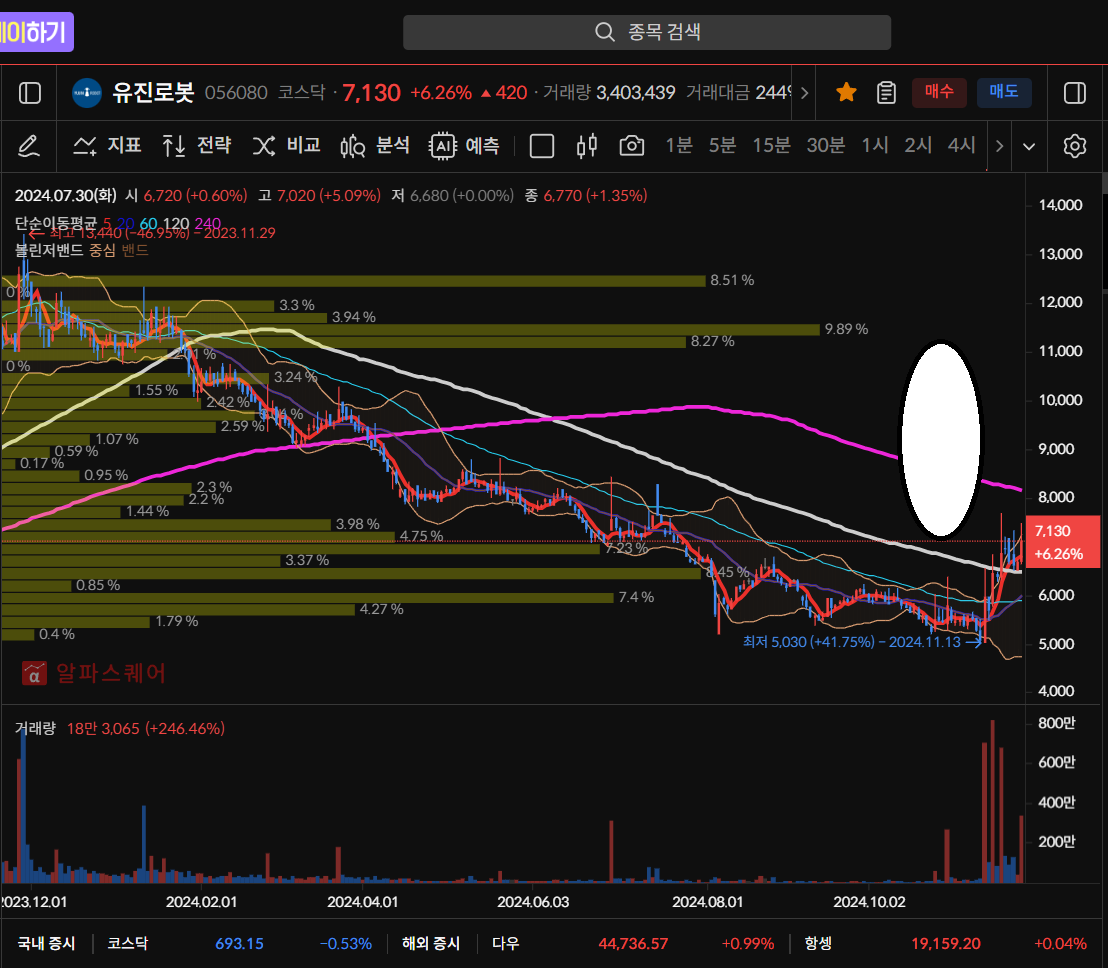Show more stock info via header chevron

tap(804, 93)
